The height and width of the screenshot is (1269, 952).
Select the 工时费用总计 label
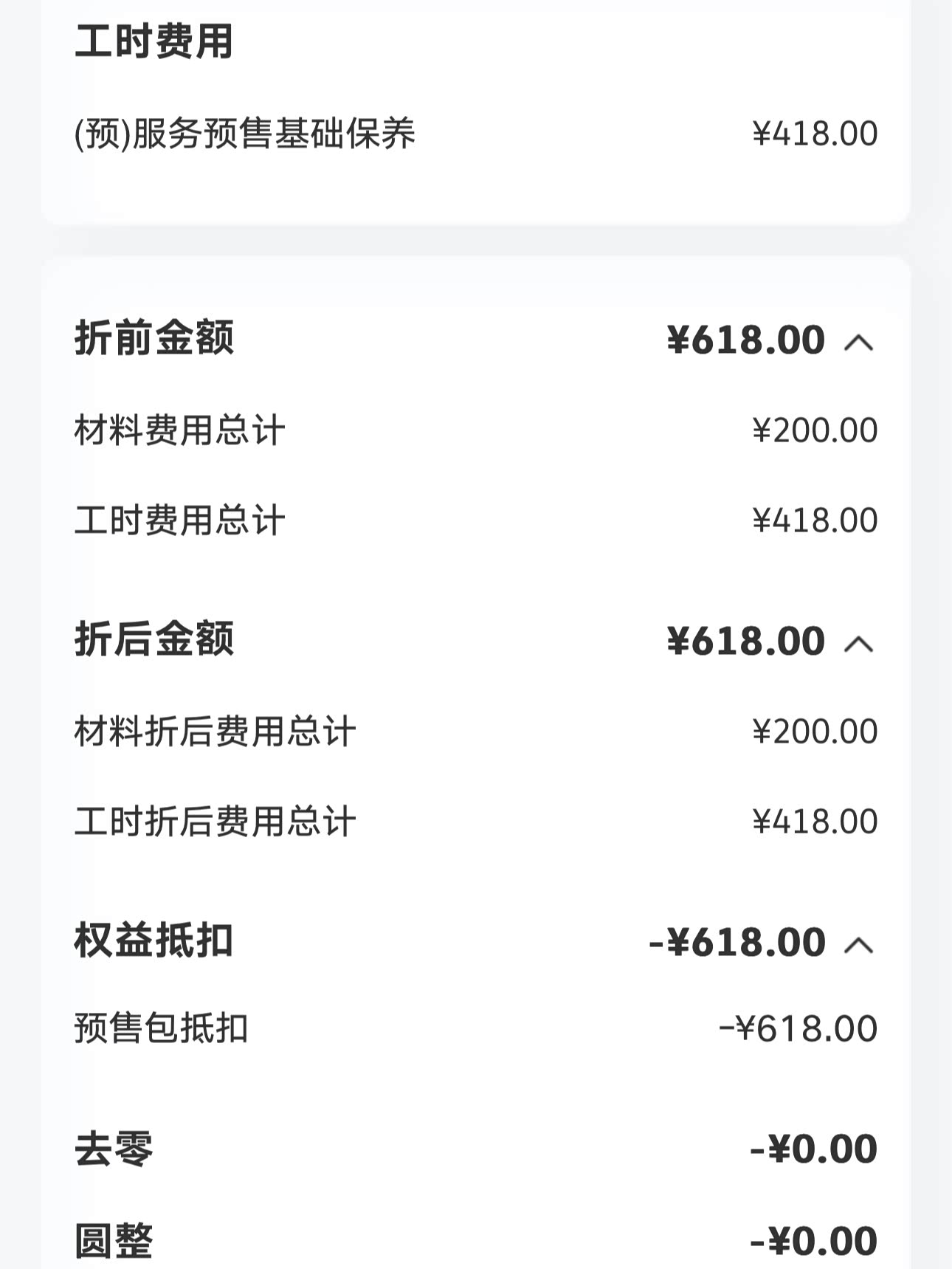pyautogui.click(x=179, y=520)
